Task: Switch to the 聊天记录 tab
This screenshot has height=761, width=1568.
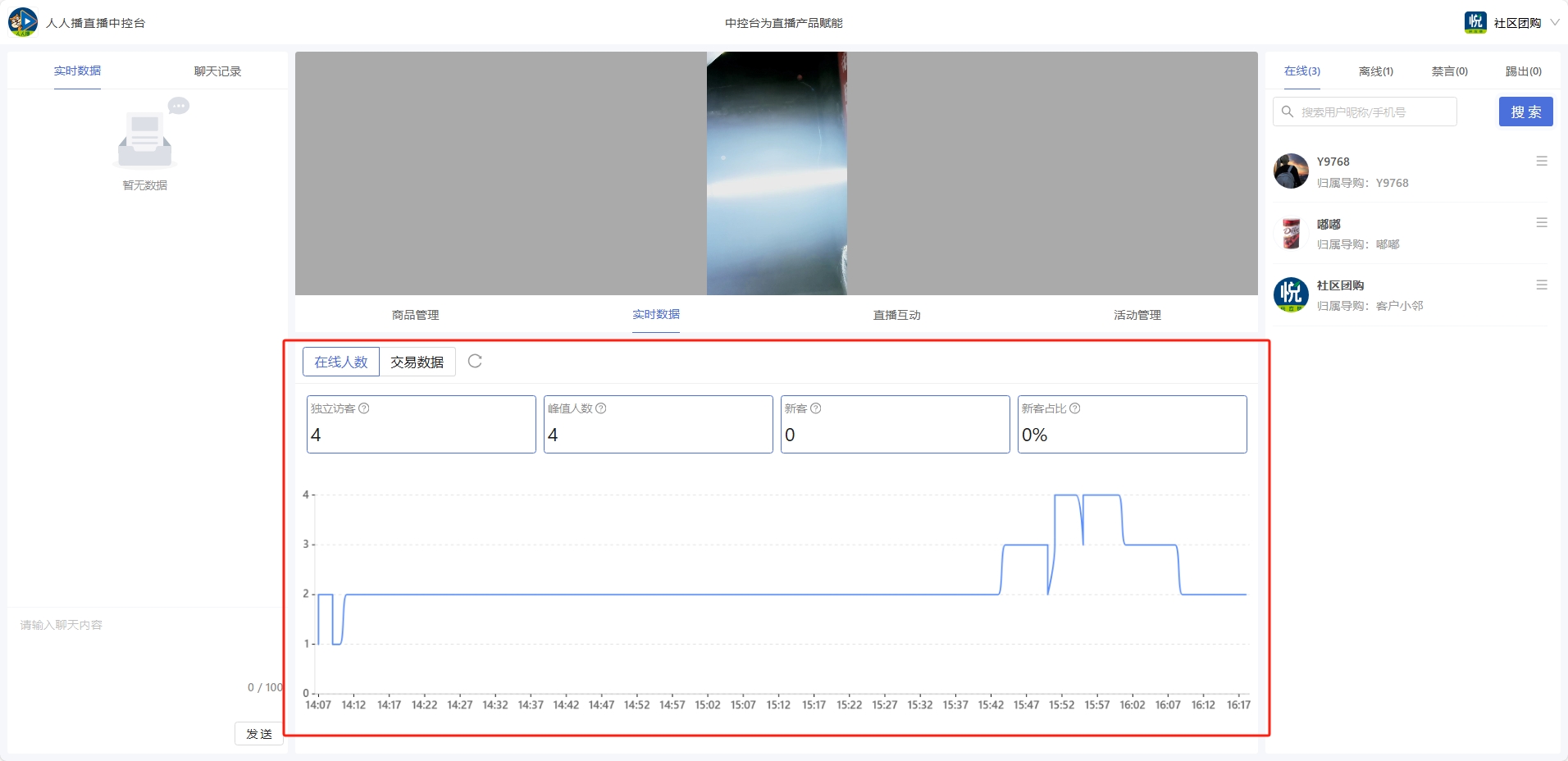Action: (217, 71)
